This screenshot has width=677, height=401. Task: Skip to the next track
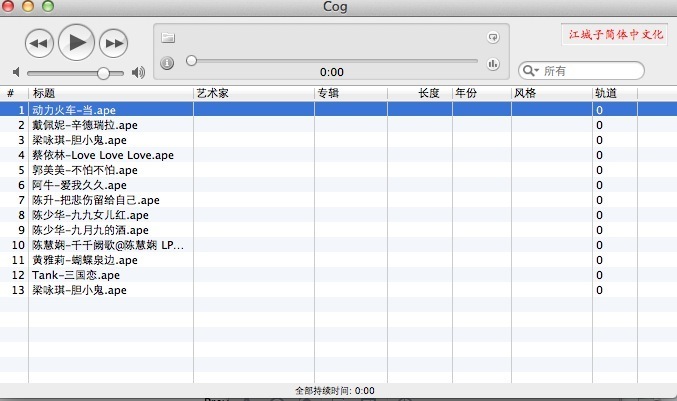coord(115,42)
